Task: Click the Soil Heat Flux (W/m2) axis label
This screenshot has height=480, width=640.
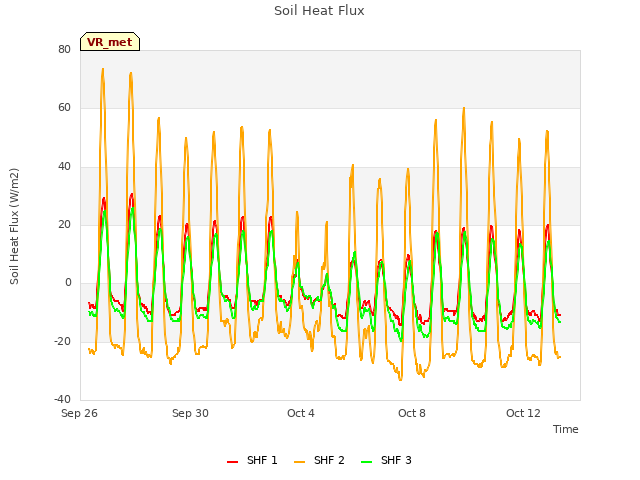Action: tap(14, 226)
